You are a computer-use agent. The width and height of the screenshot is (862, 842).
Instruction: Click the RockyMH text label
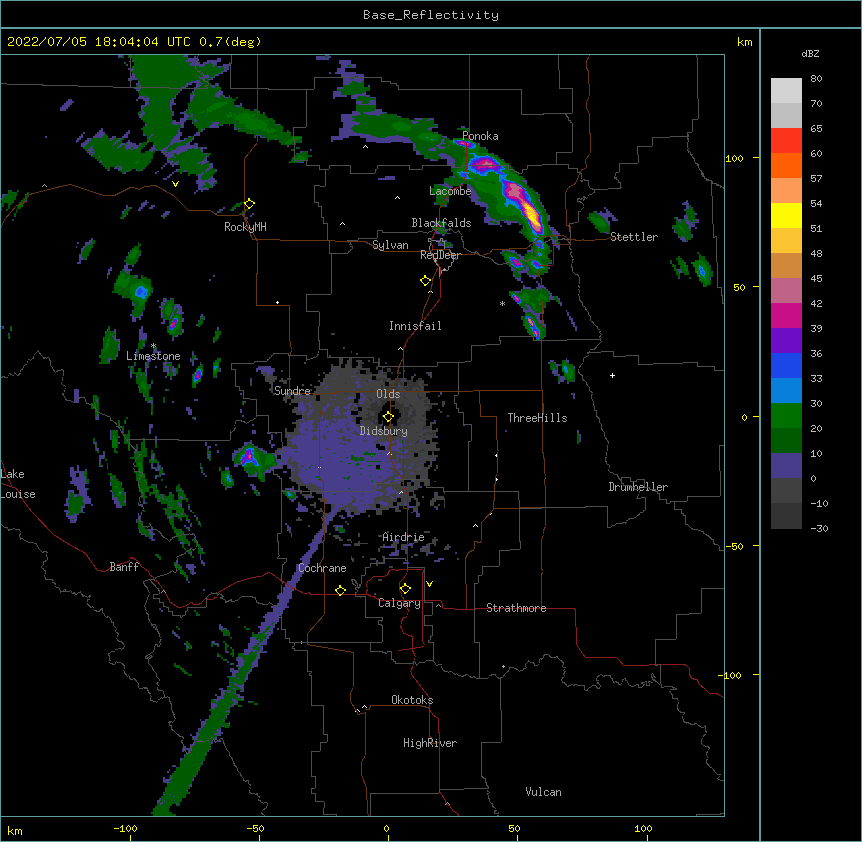pyautogui.click(x=245, y=227)
